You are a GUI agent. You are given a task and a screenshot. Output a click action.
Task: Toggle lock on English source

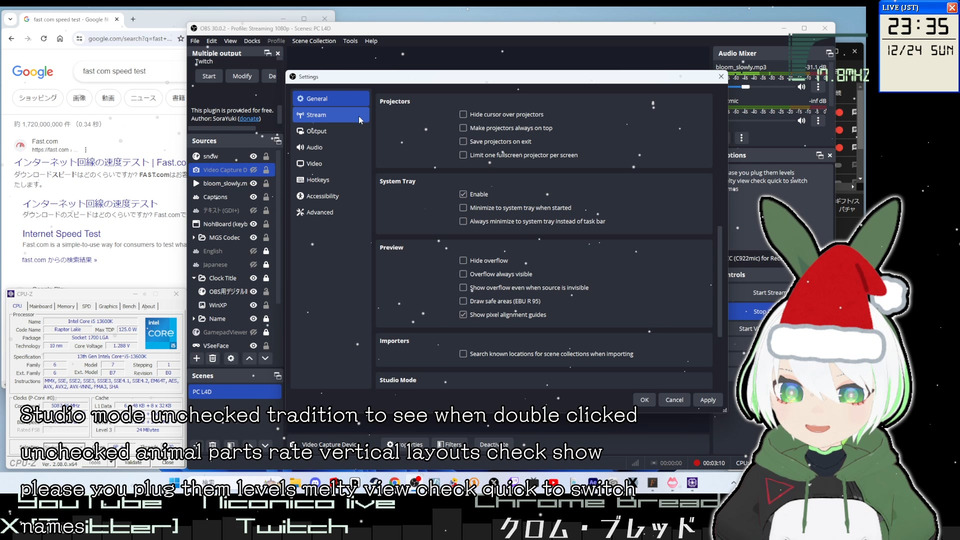coord(266,251)
